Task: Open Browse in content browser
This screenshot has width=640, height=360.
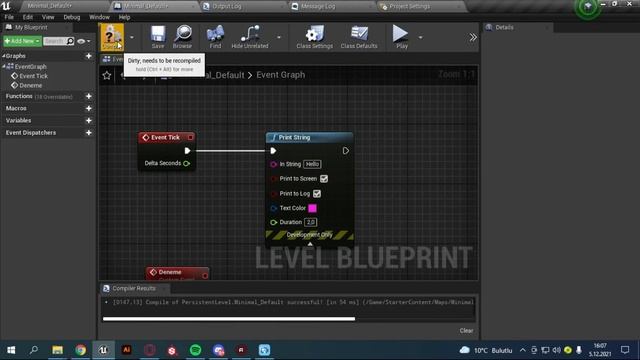Action: click(182, 37)
